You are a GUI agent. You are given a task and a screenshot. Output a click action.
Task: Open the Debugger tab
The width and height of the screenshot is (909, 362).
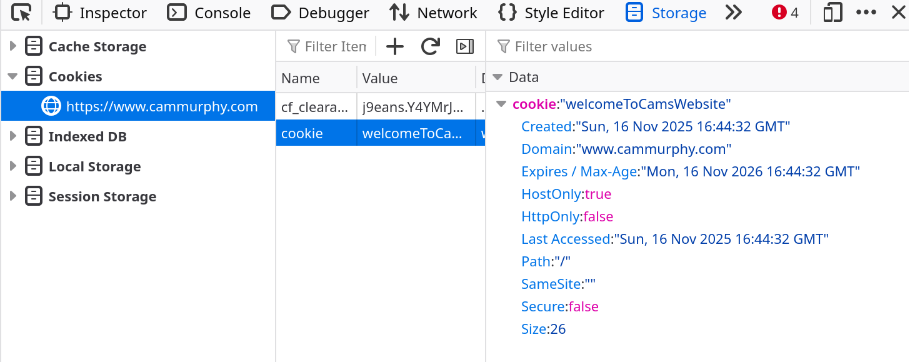click(320, 13)
